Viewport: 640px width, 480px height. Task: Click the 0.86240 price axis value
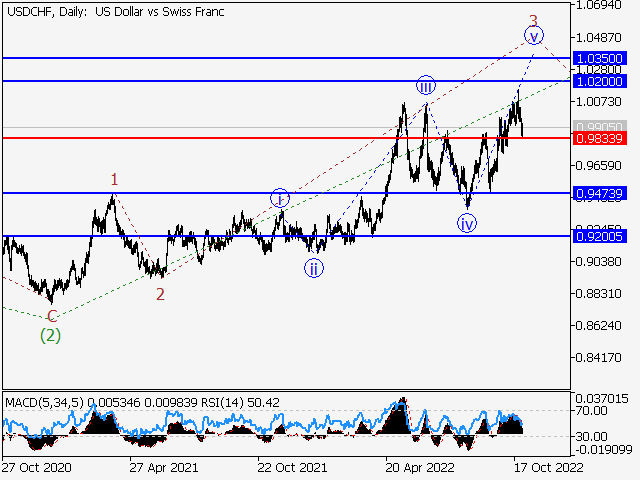click(598, 326)
